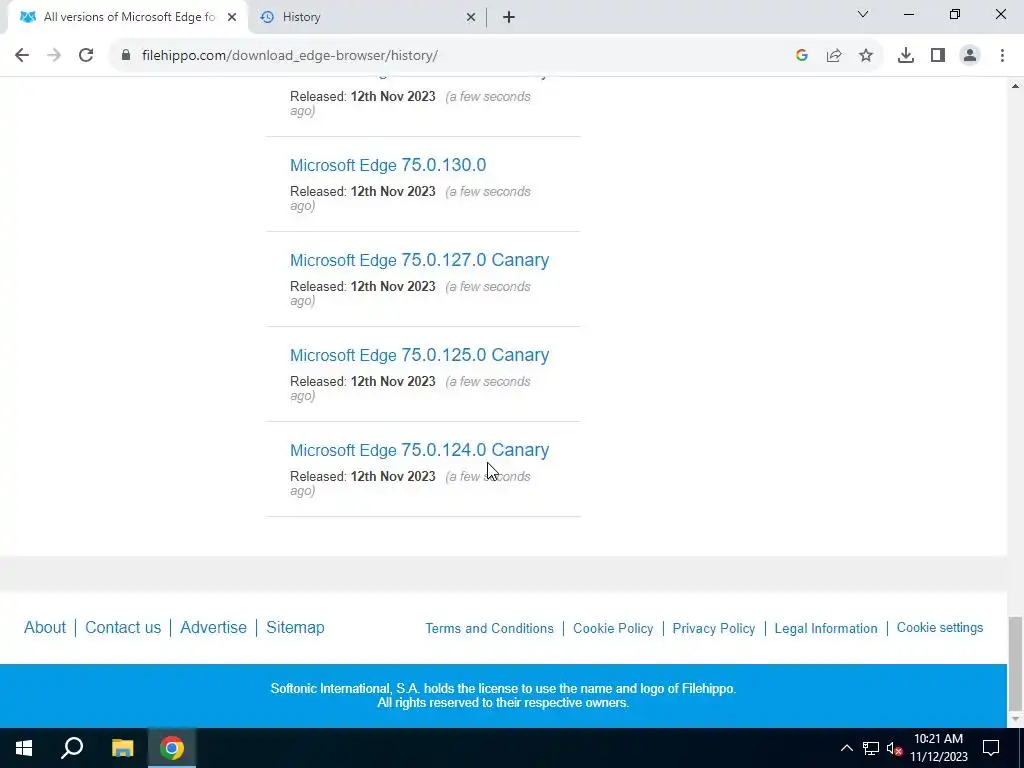Close the History tab
The width and height of the screenshot is (1024, 768).
(x=471, y=17)
